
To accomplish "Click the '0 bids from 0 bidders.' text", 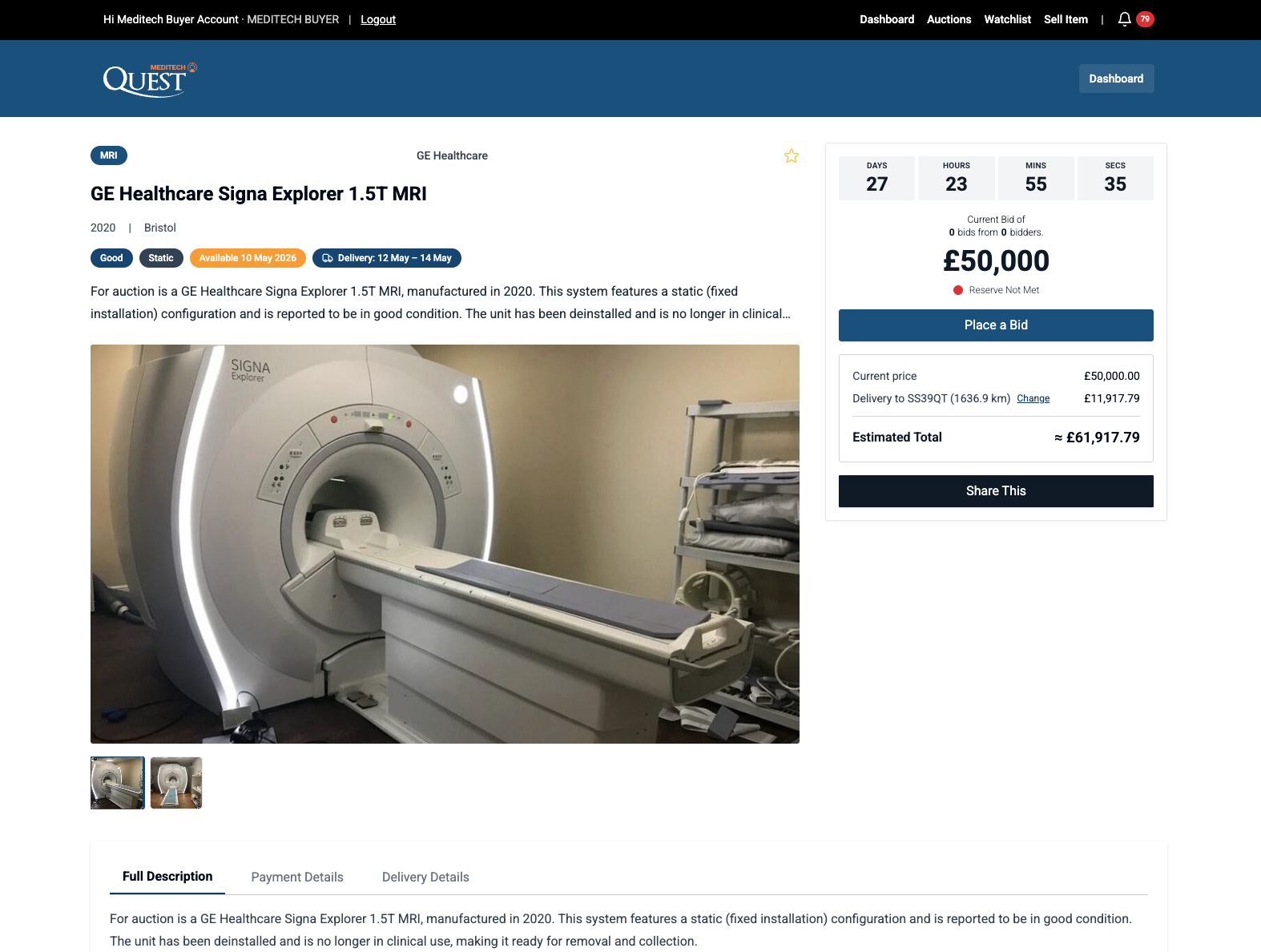I will (x=996, y=232).
